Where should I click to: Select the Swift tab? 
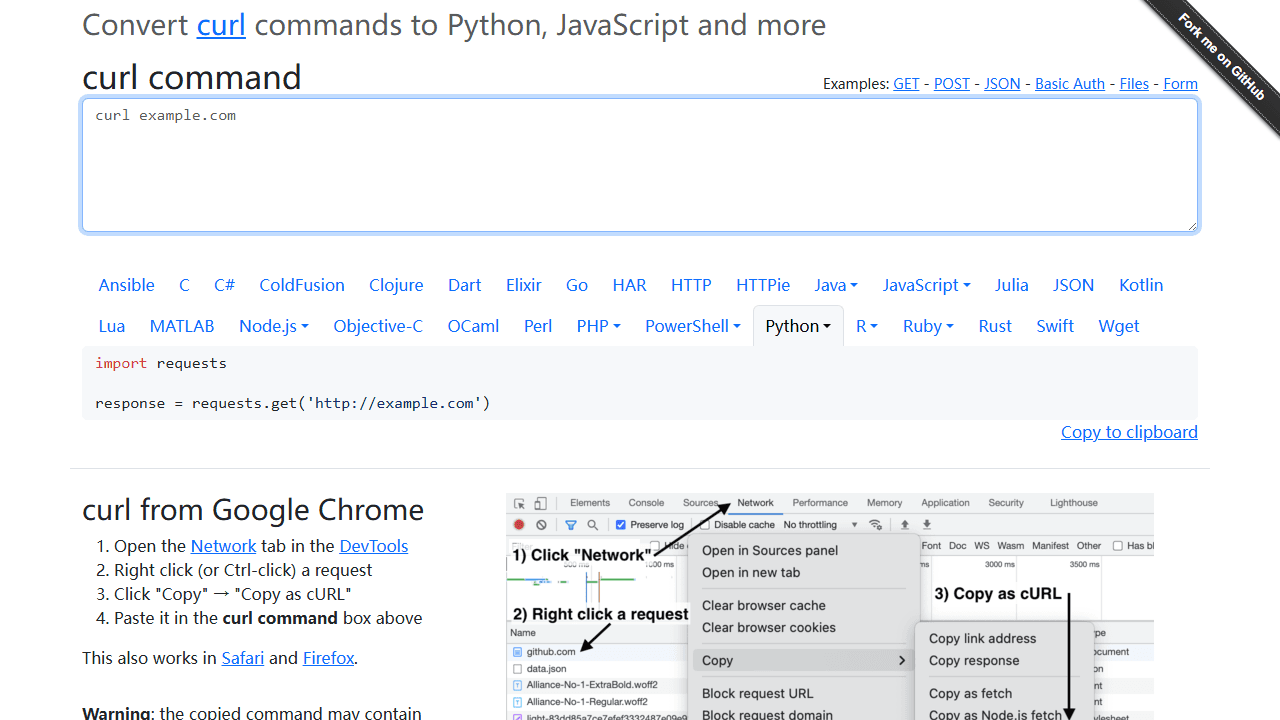pyautogui.click(x=1055, y=326)
